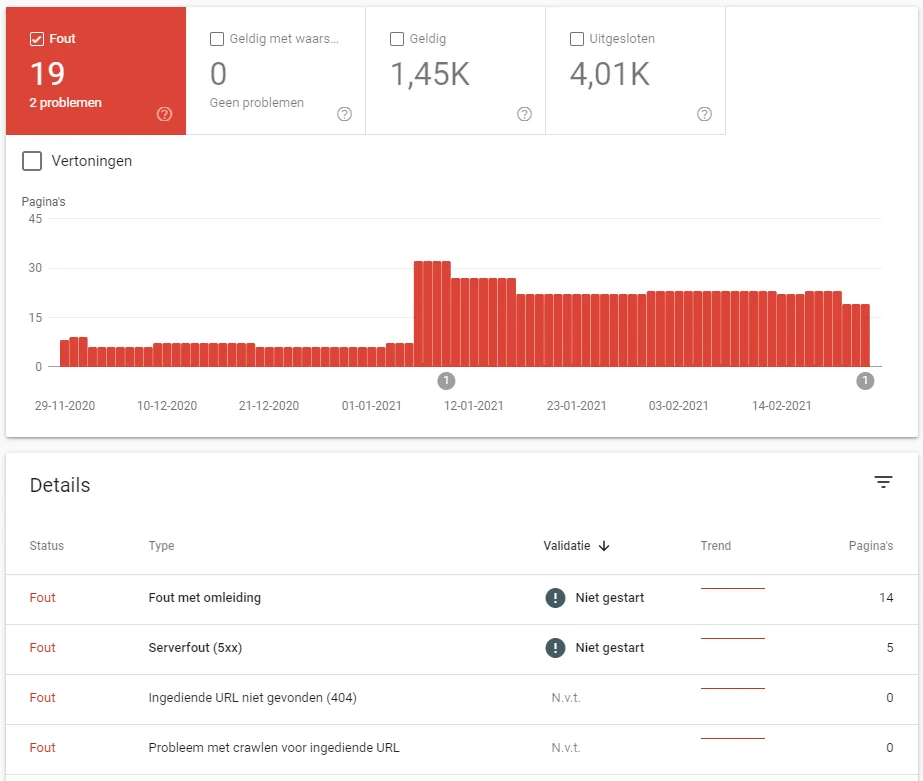Enable the Vertoningen checkbox
Screen dimensions: 923x781
[x=32, y=161]
